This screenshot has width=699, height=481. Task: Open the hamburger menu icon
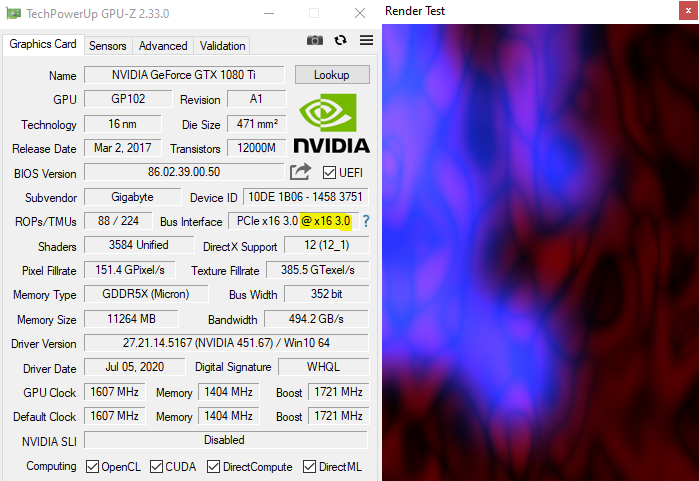click(366, 40)
